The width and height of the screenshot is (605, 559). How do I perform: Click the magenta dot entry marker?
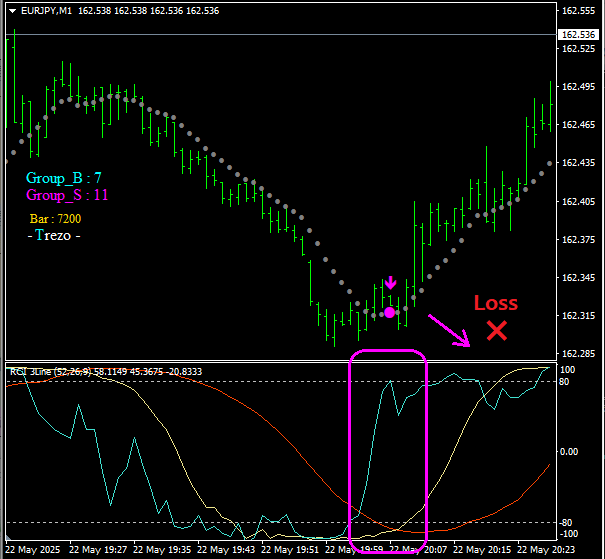tap(390, 312)
